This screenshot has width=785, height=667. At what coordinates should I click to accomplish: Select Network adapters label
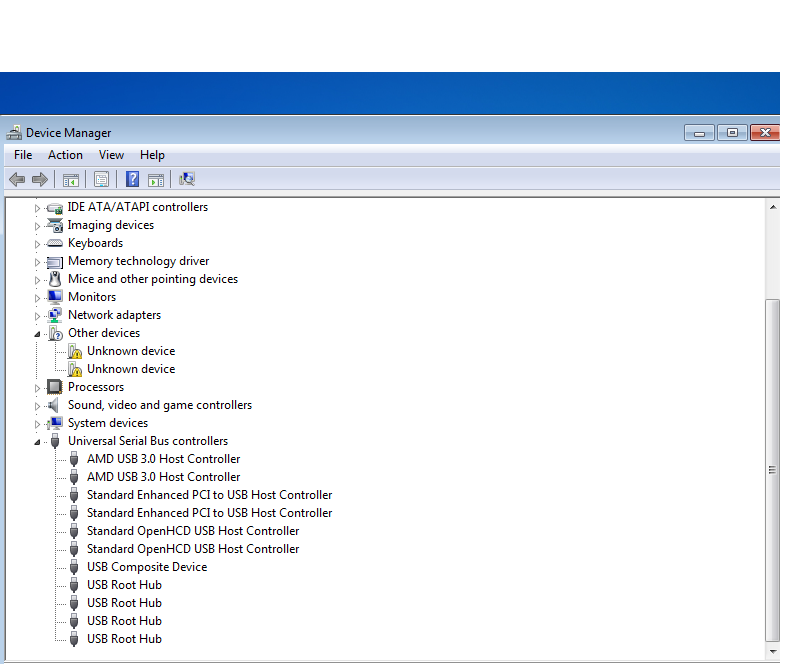pos(115,315)
